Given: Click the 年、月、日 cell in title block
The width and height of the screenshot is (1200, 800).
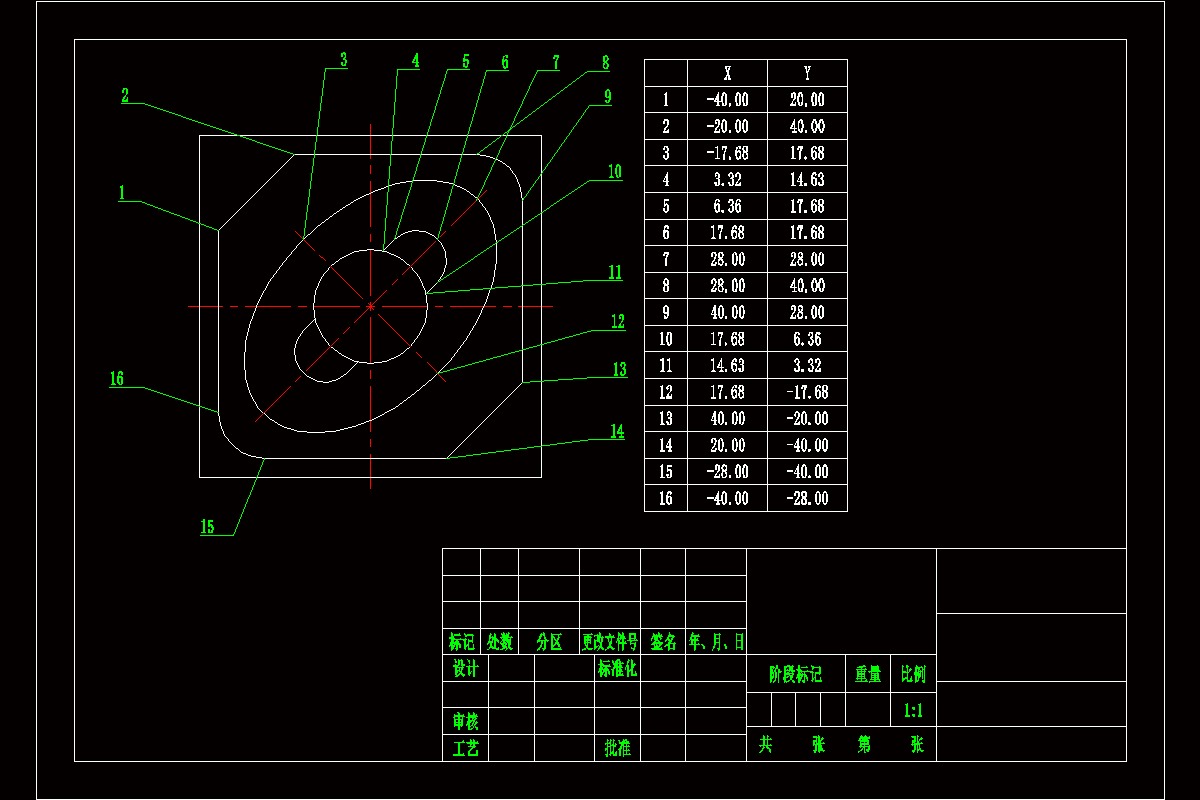Looking at the screenshot, I should [716, 642].
